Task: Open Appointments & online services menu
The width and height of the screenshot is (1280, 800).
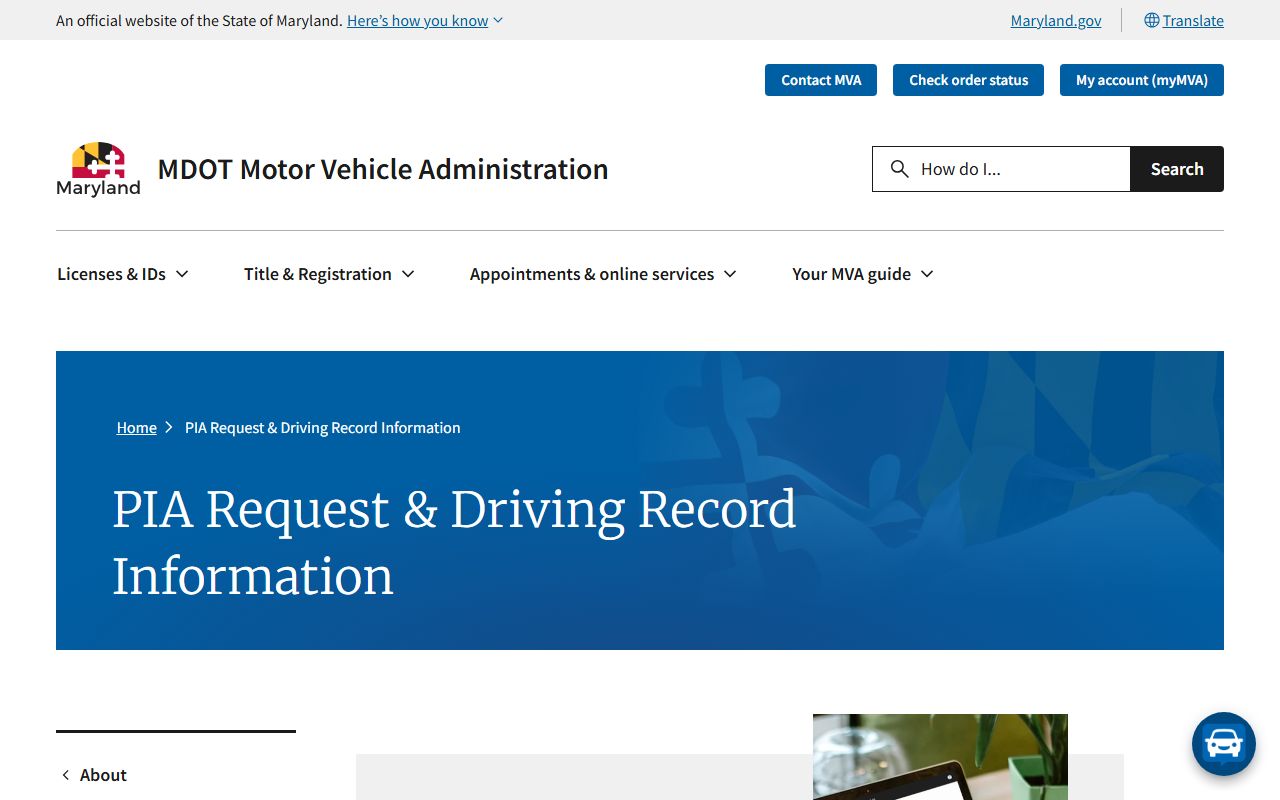Action: point(603,274)
